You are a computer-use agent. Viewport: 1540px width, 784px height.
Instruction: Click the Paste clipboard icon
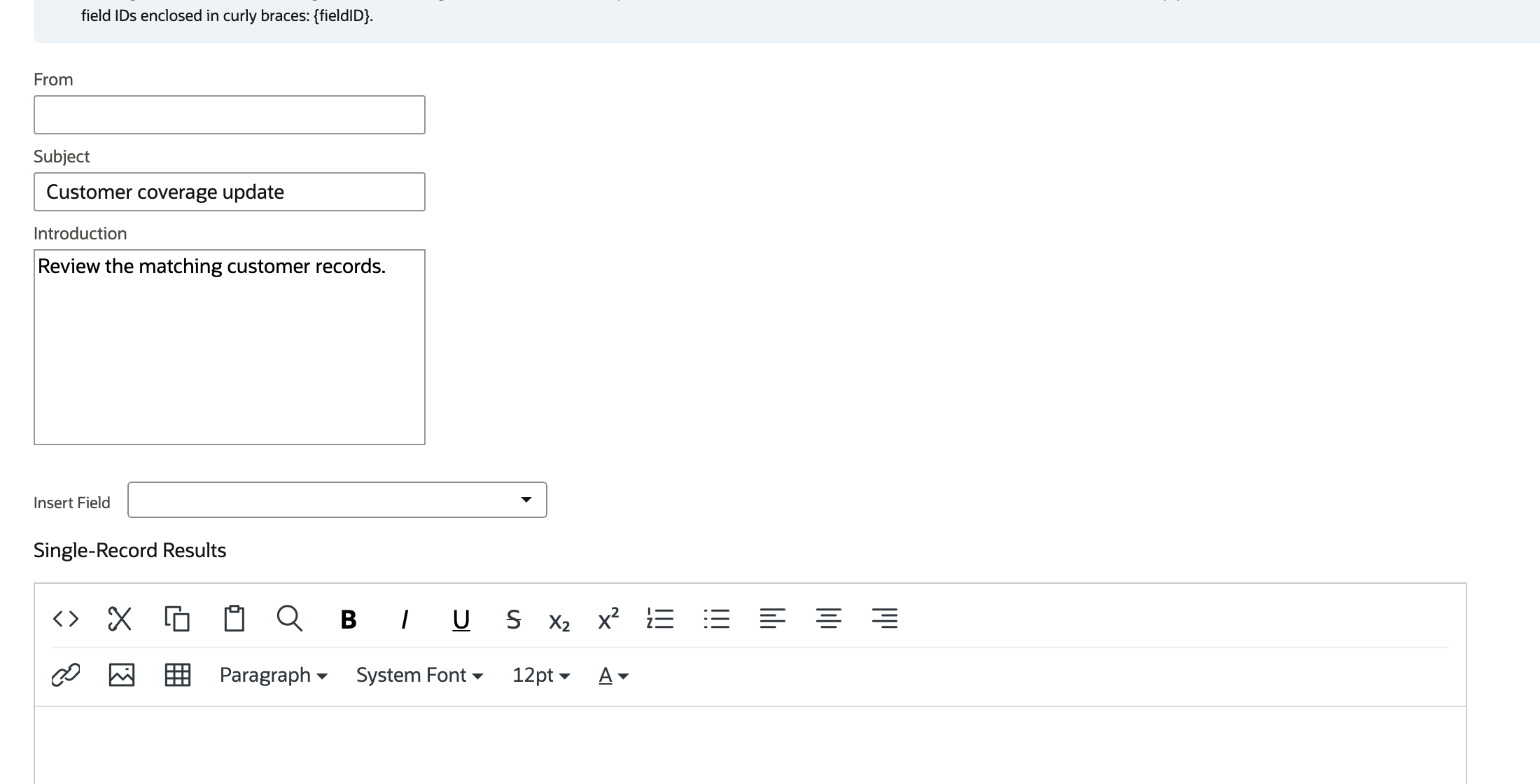pos(234,619)
